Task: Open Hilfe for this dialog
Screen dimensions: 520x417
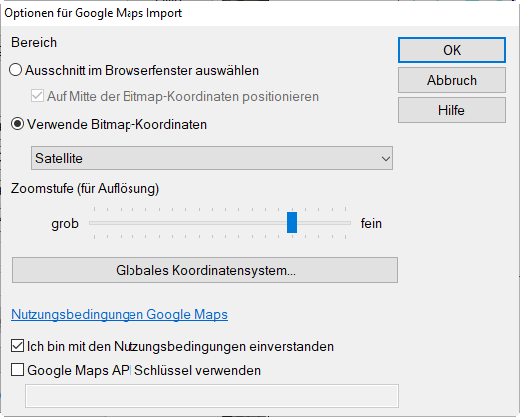Action: 452,110
